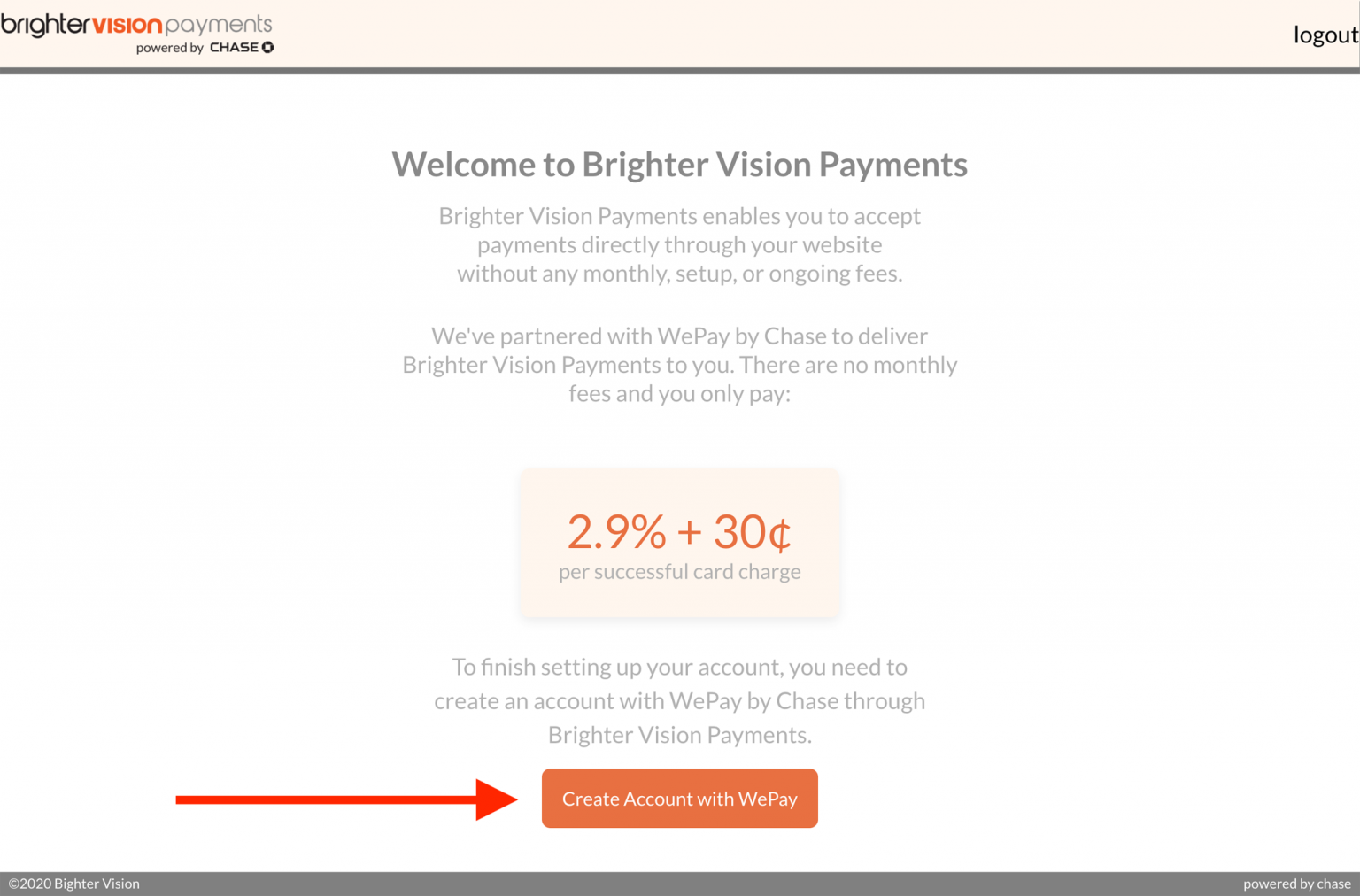Click the empty middle of the gray footer bar
1360x896 pixels.
679,884
